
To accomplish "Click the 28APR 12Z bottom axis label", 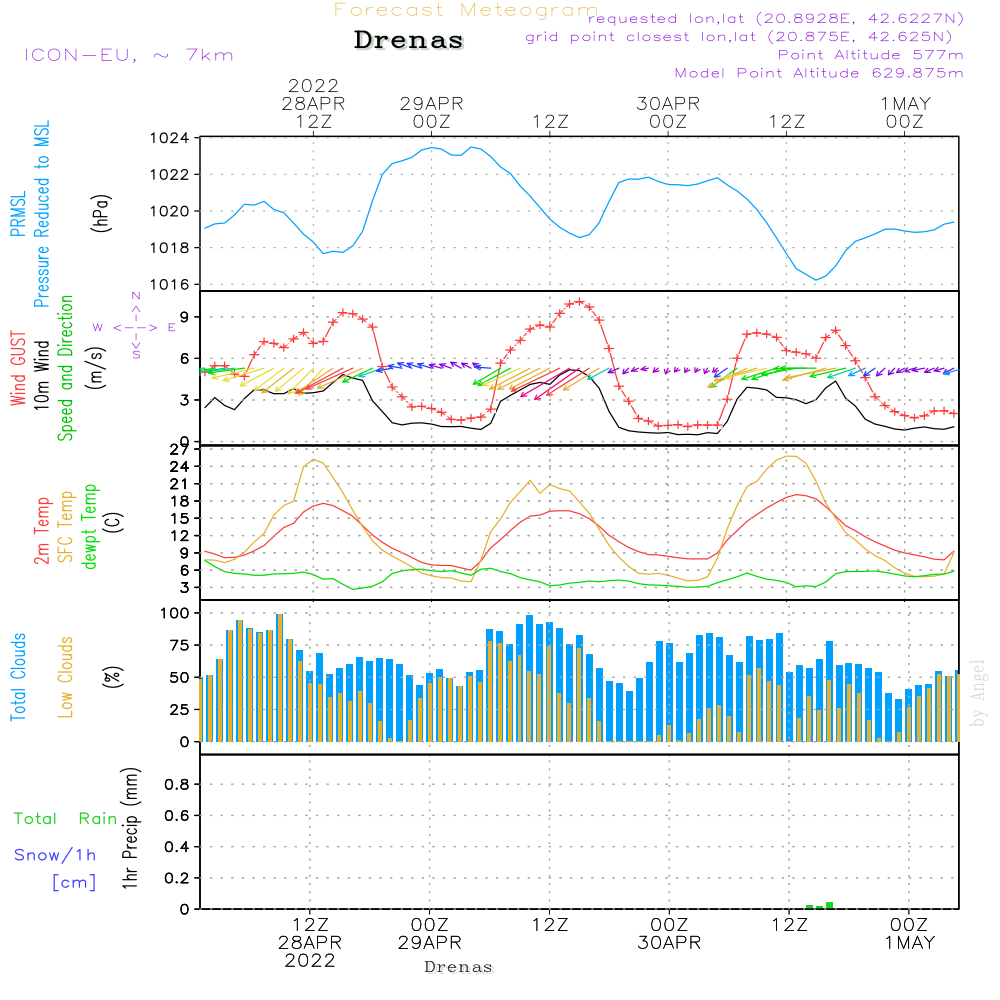I will pyautogui.click(x=310, y=942).
